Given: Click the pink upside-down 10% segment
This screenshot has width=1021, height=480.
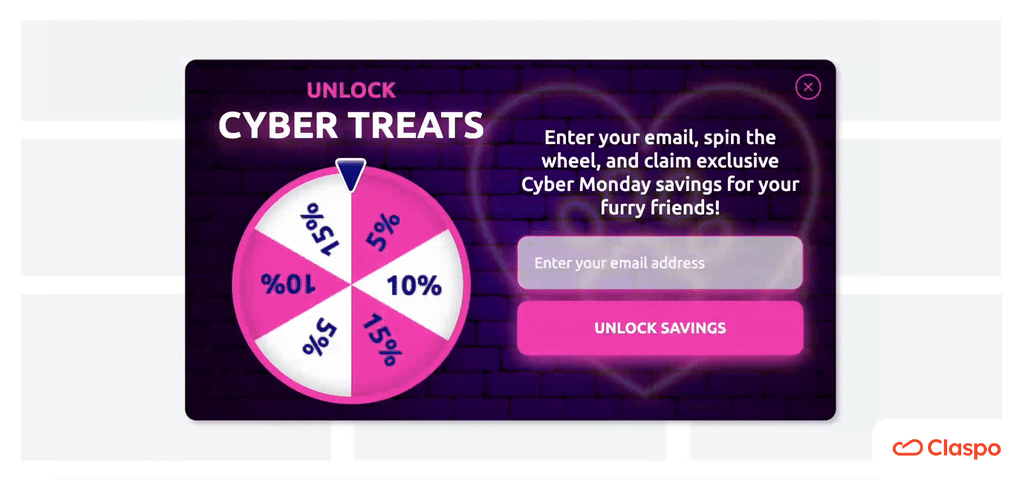Looking at the screenshot, I should pyautogui.click(x=288, y=285).
